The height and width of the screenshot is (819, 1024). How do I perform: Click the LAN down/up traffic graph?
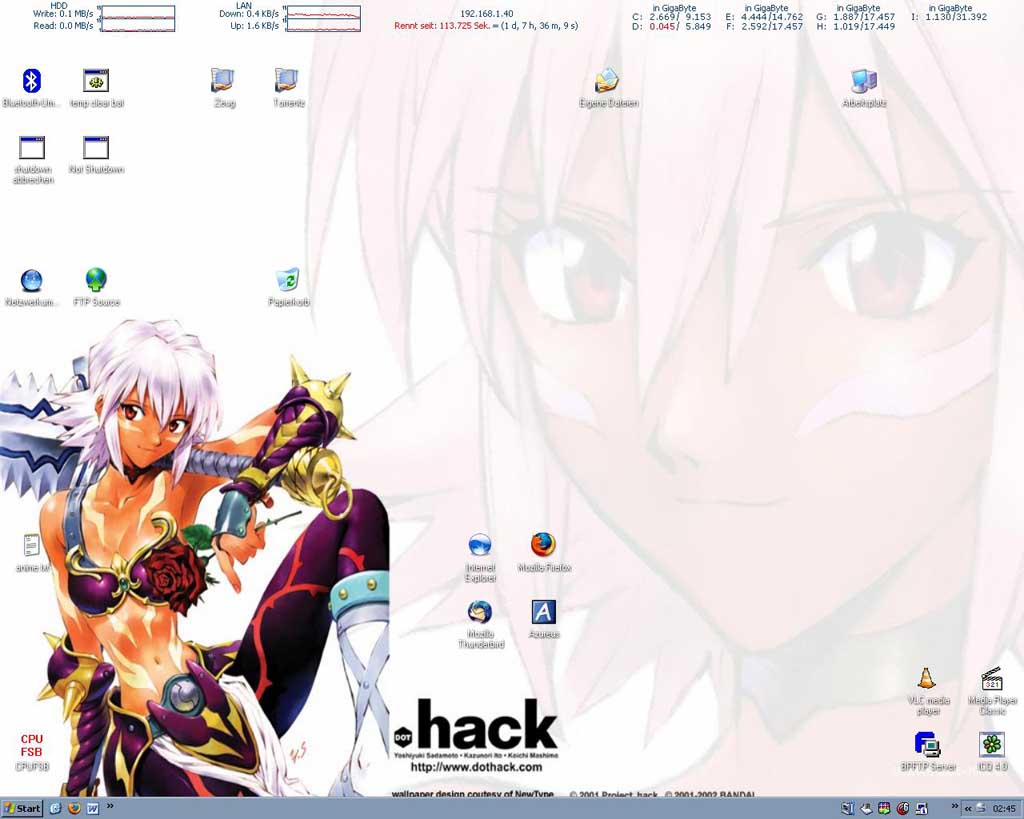(323, 18)
